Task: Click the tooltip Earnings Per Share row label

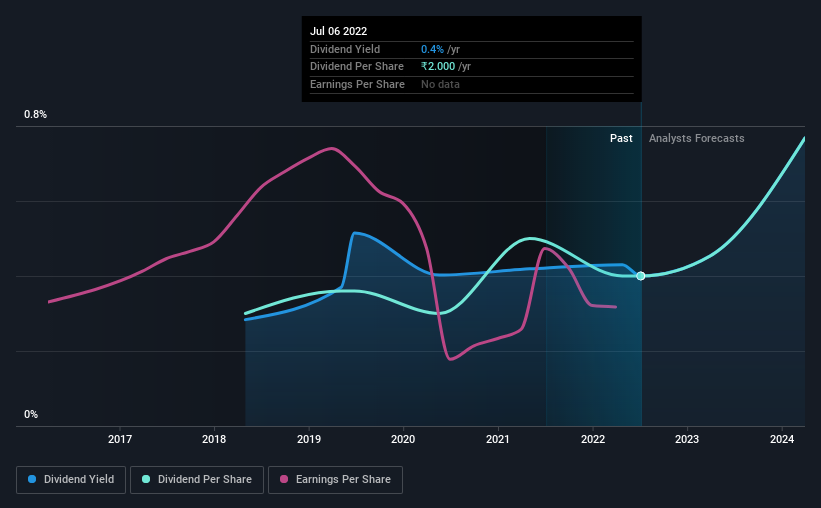Action: pyautogui.click(x=357, y=84)
